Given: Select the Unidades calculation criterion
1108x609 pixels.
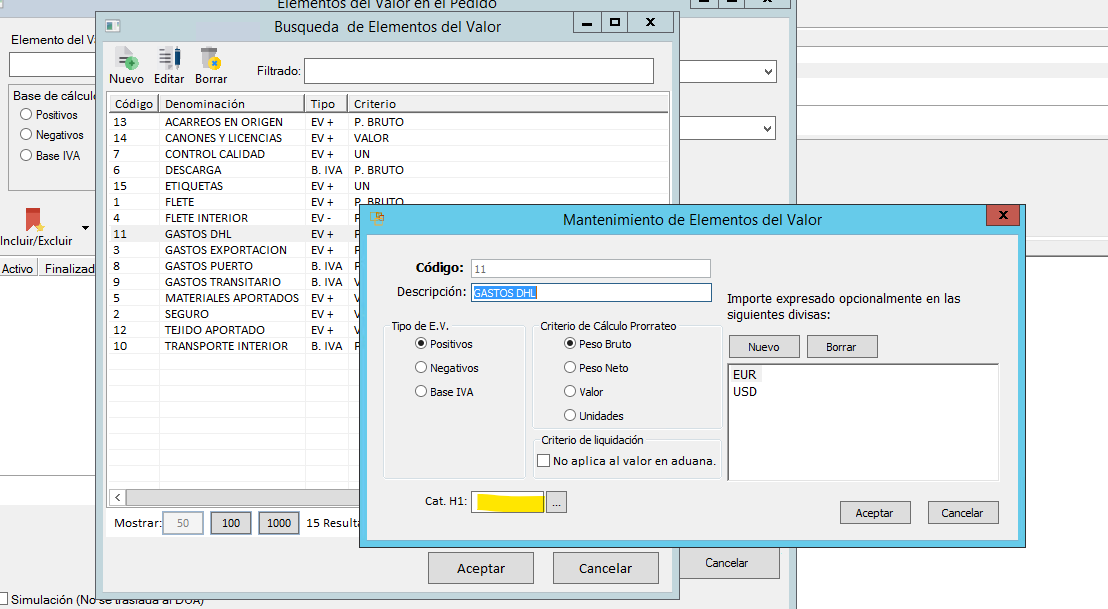Looking at the screenshot, I should coord(571,416).
